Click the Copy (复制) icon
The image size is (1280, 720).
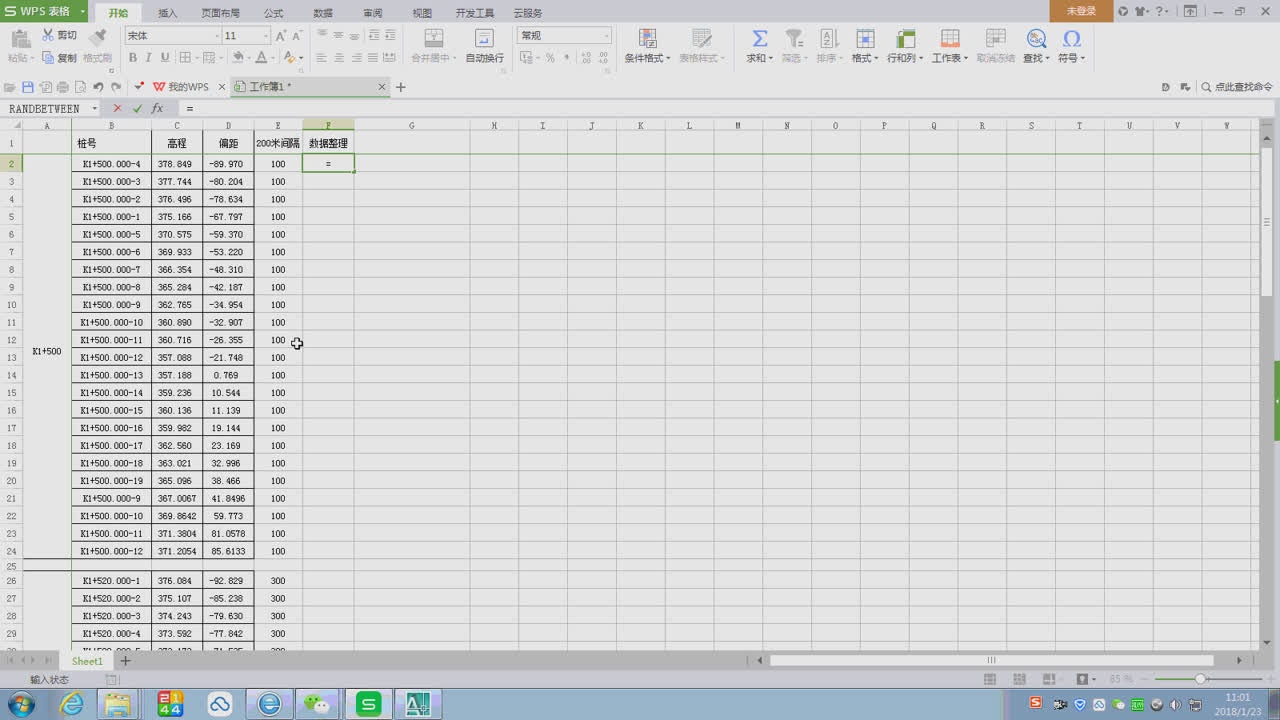point(48,58)
